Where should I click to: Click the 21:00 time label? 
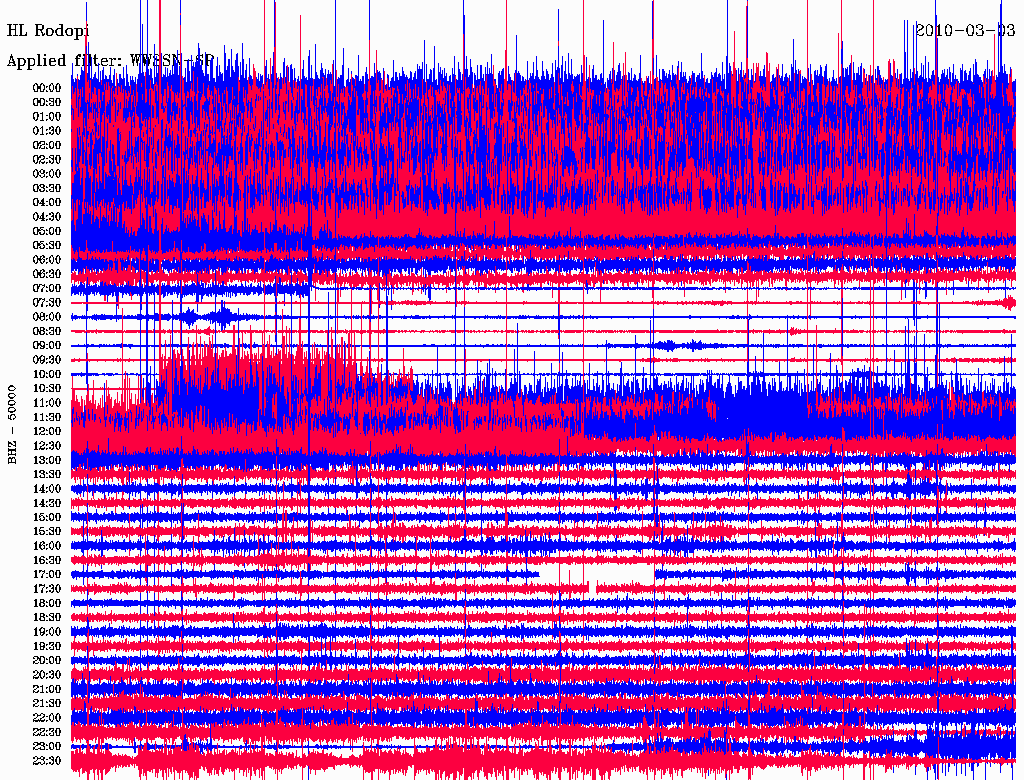47,689
